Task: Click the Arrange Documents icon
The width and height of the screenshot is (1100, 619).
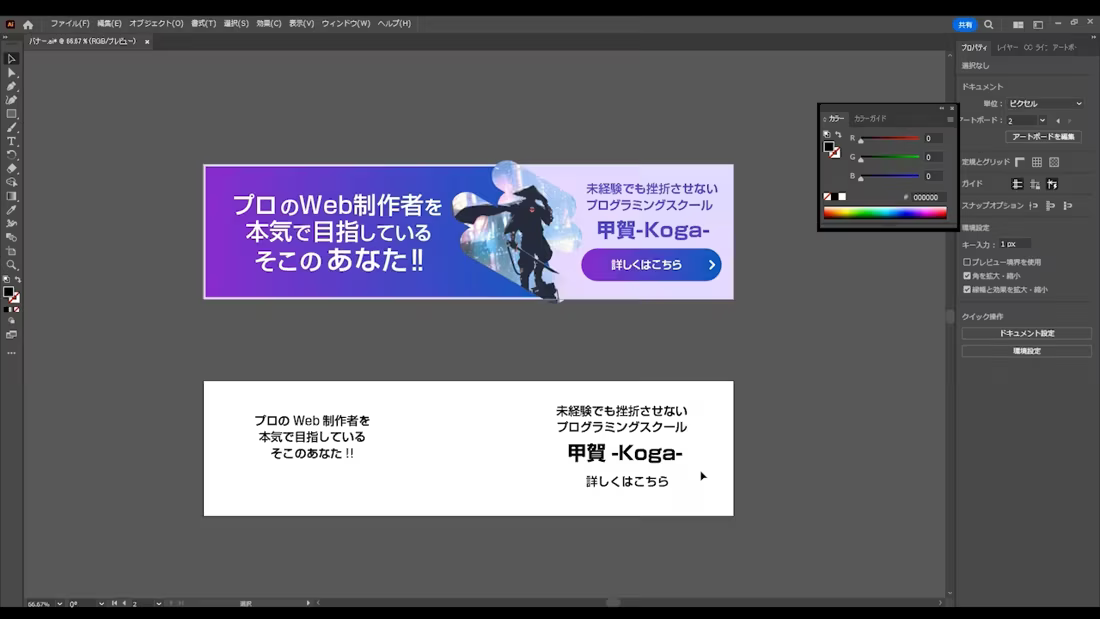Action: [1018, 25]
